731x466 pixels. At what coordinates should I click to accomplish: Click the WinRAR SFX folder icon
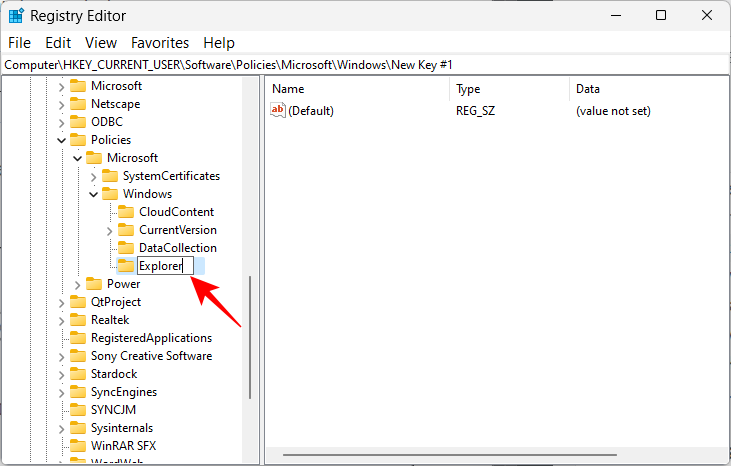77,446
